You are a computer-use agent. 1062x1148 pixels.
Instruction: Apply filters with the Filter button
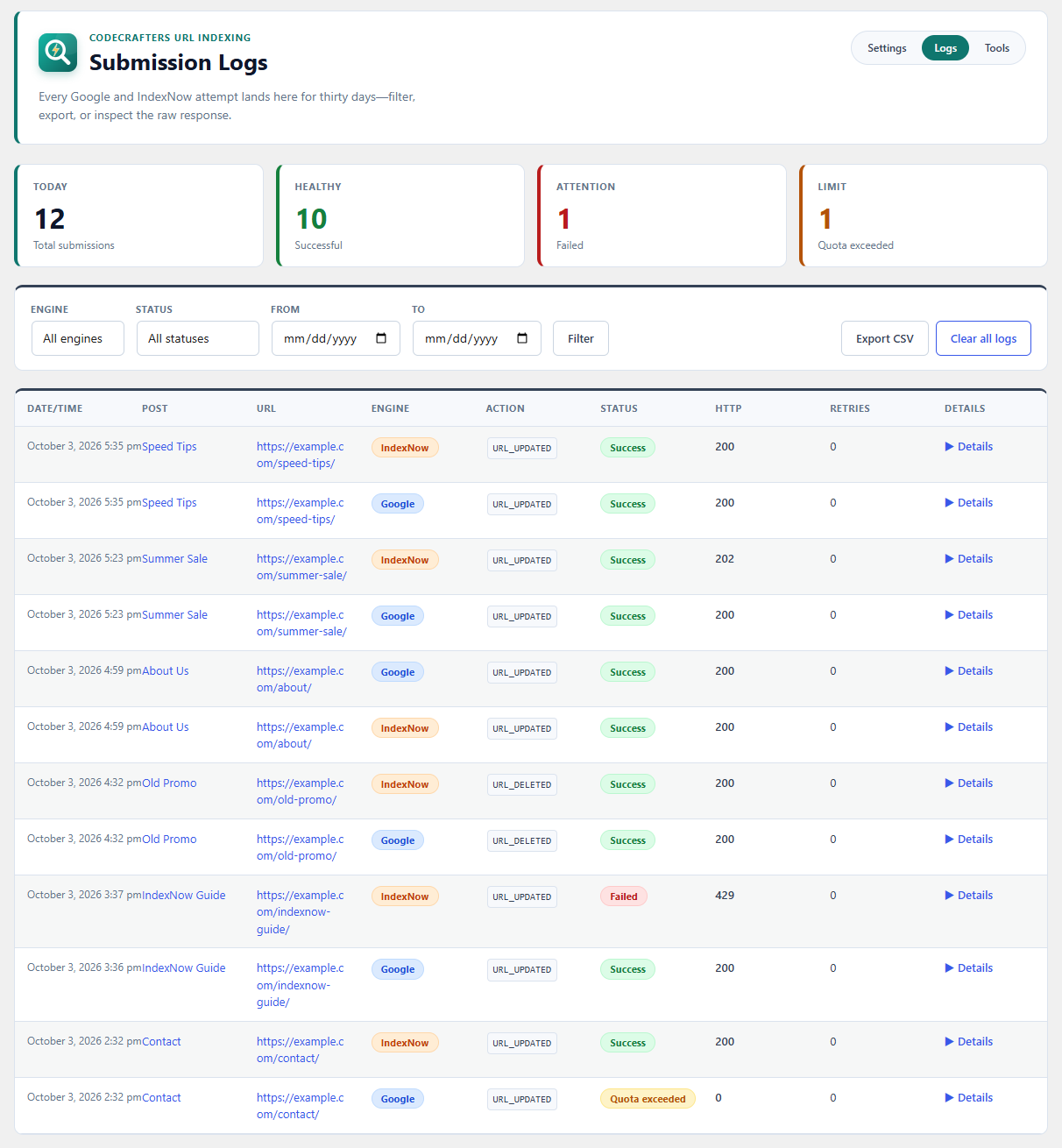pos(581,338)
